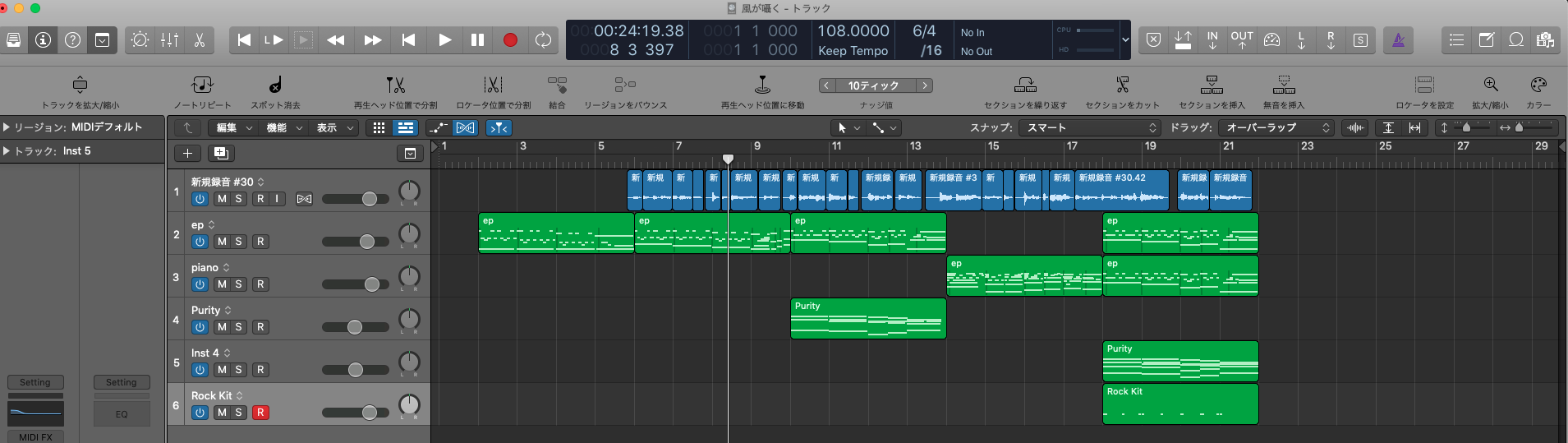Open the Editors scissors icon
This screenshot has height=443, width=1568.
(200, 39)
